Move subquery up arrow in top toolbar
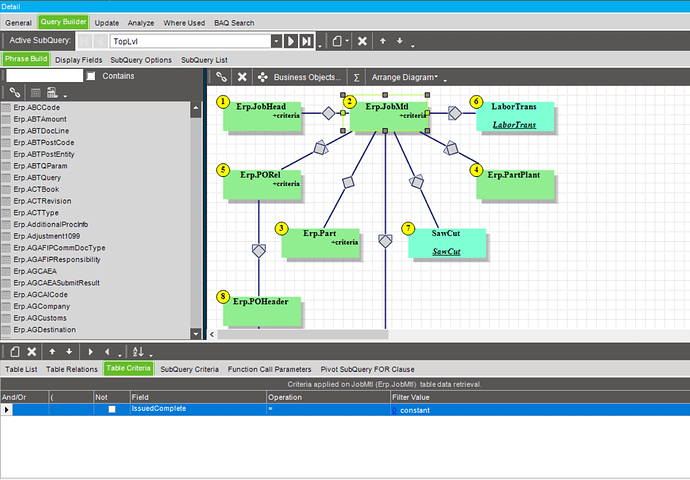 point(383,41)
